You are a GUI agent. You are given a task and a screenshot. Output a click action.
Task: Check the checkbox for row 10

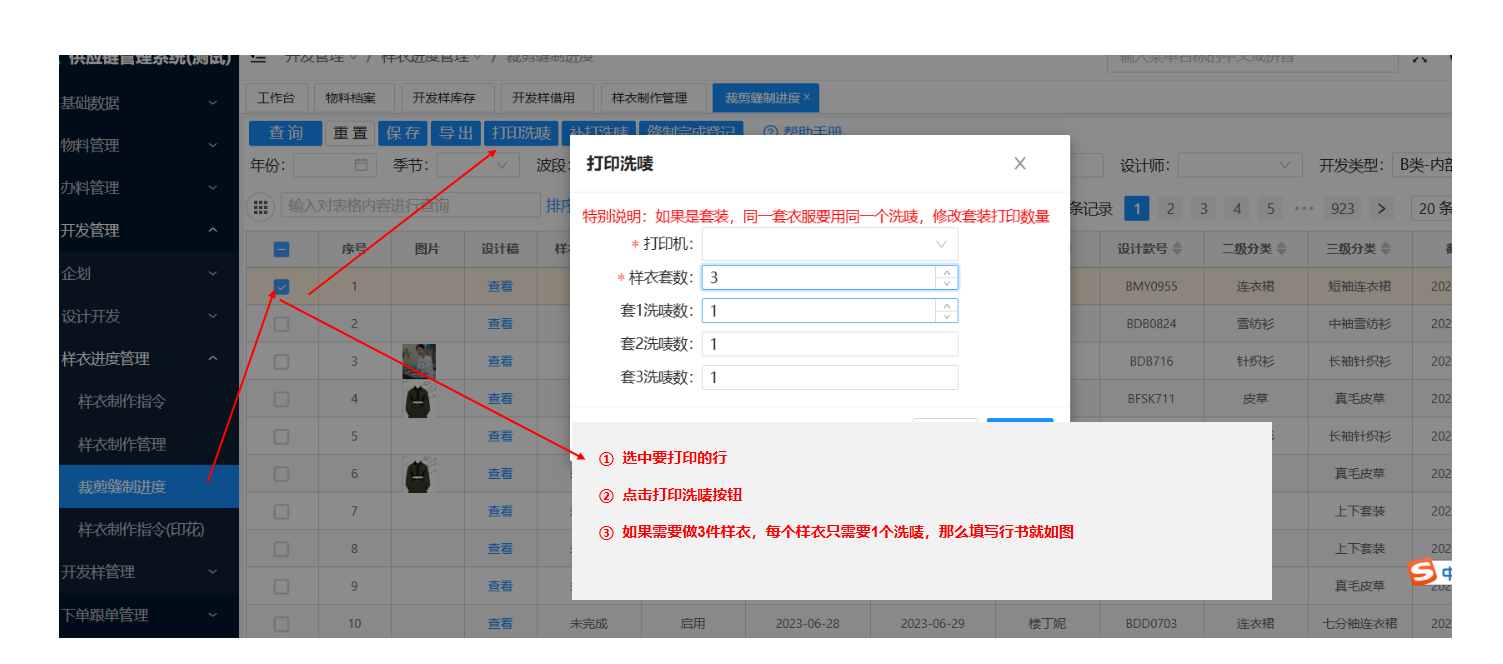(282, 624)
